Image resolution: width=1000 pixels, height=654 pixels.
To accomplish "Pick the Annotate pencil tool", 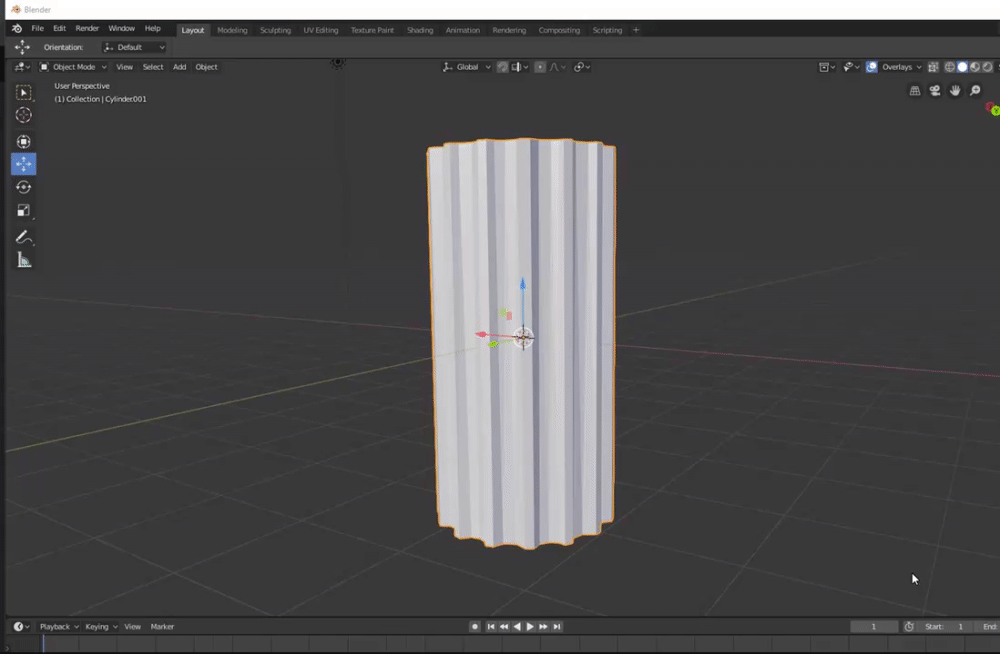I will click(x=24, y=238).
